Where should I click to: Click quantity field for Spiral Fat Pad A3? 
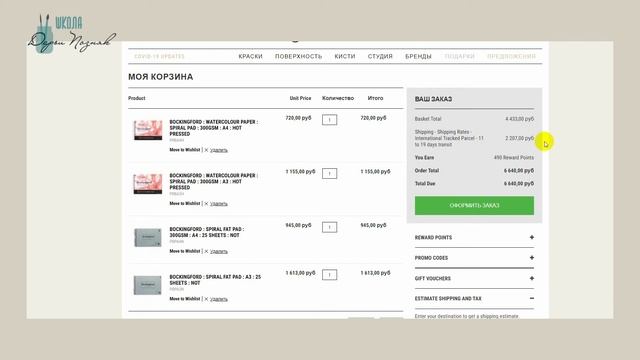point(329,275)
